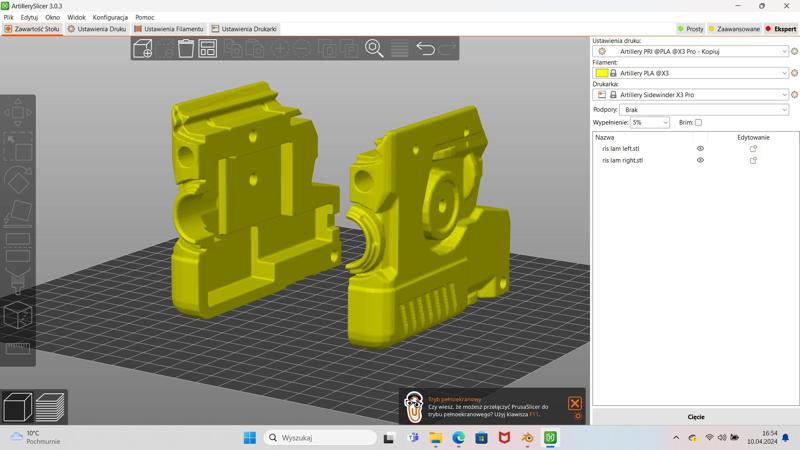Click the Add model cube icon
Image resolution: width=800 pixels, height=450 pixels.
[143, 49]
